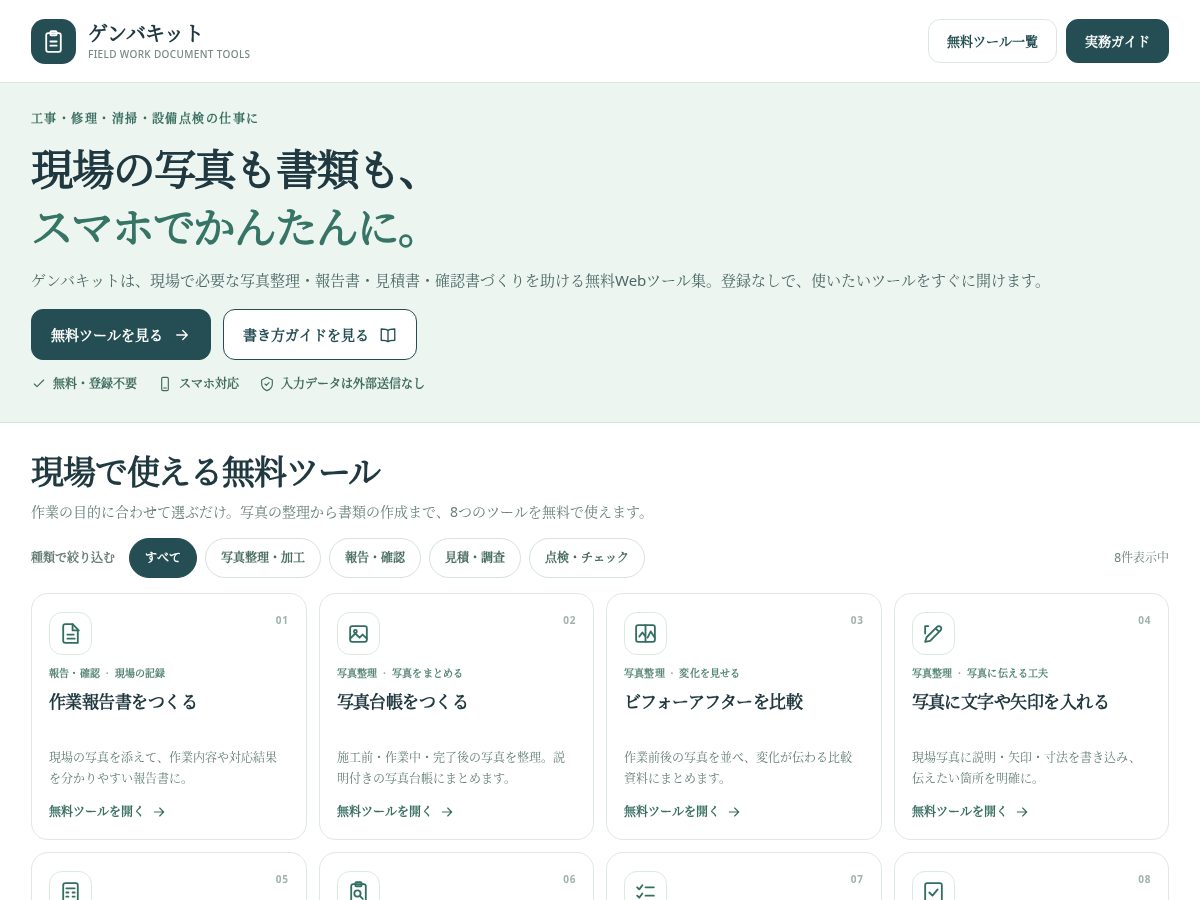Image resolution: width=1200 pixels, height=900 pixels.
Task: Click the book icon in 書き方ガイドを見る
Action: coord(388,335)
